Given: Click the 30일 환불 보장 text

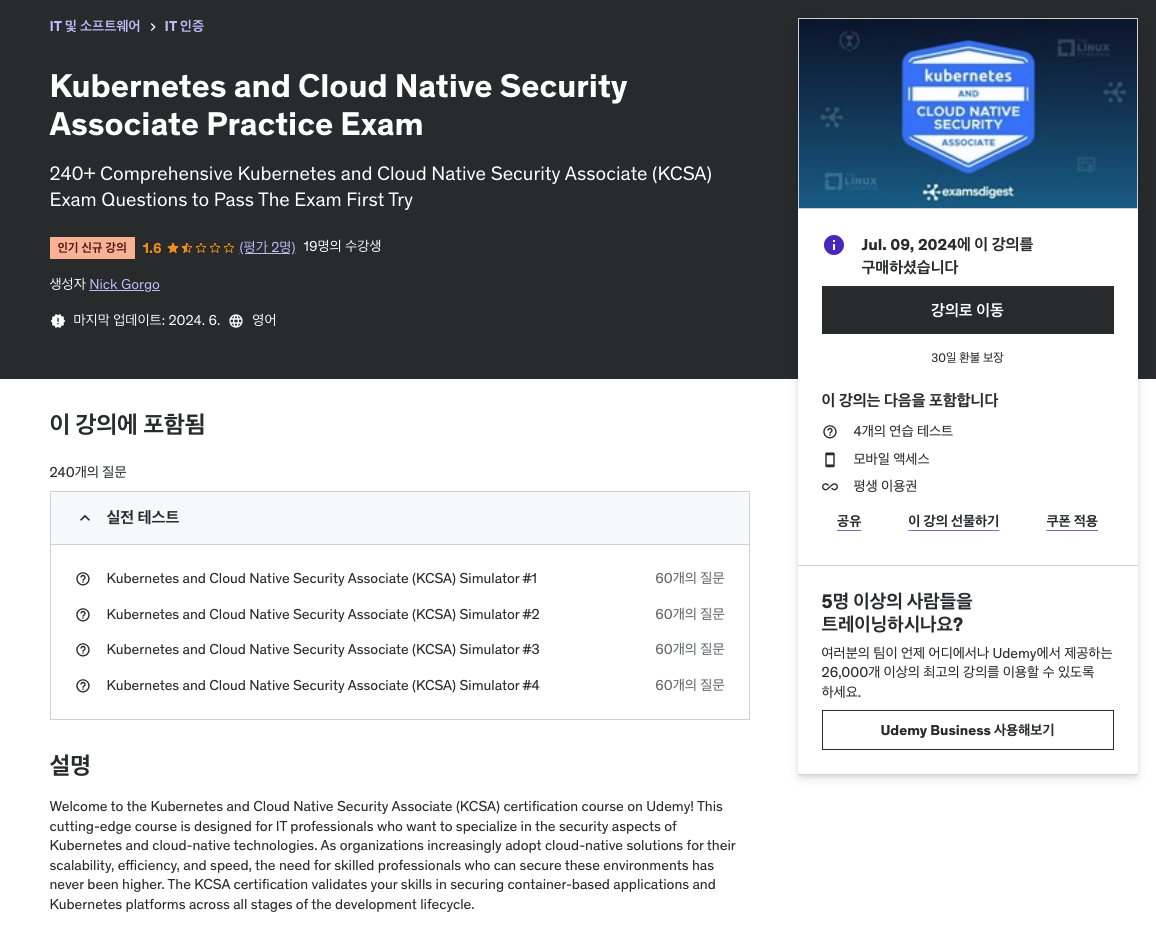Looking at the screenshot, I should tap(967, 358).
